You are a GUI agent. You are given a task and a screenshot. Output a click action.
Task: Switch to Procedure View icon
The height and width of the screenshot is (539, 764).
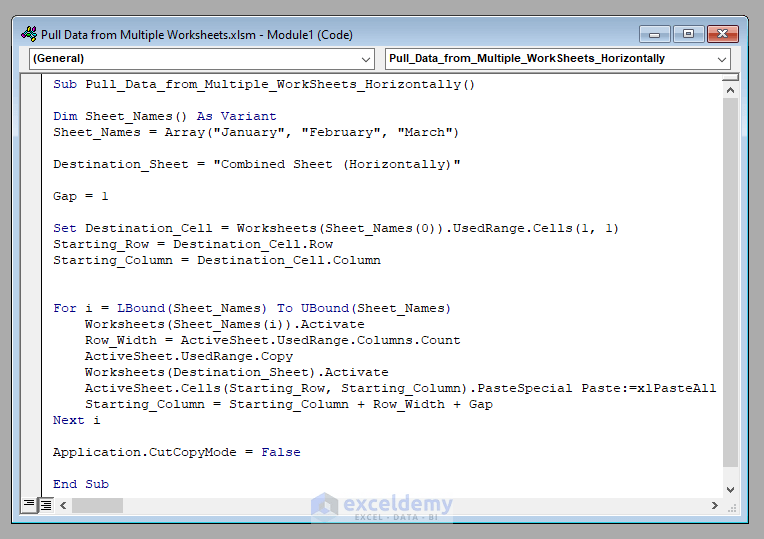tap(29, 504)
